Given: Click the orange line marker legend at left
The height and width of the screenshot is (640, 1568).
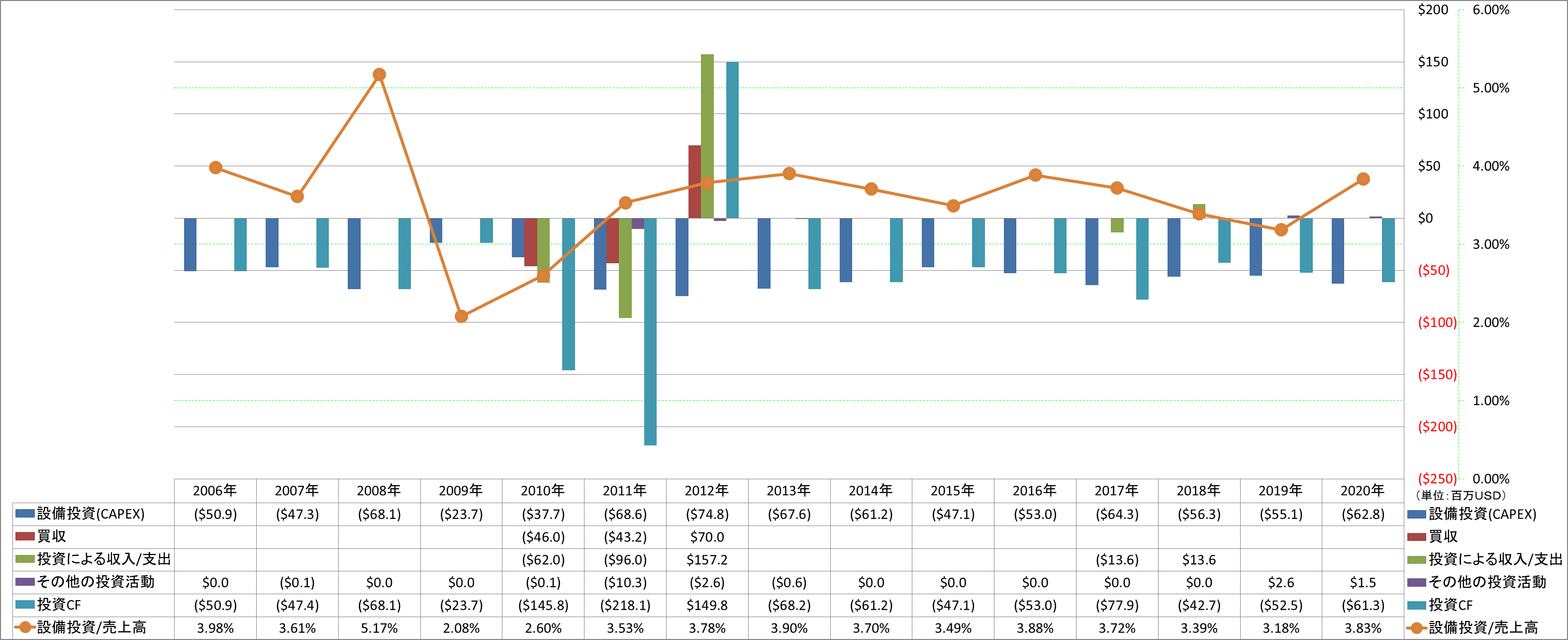Looking at the screenshot, I should click(x=24, y=627).
